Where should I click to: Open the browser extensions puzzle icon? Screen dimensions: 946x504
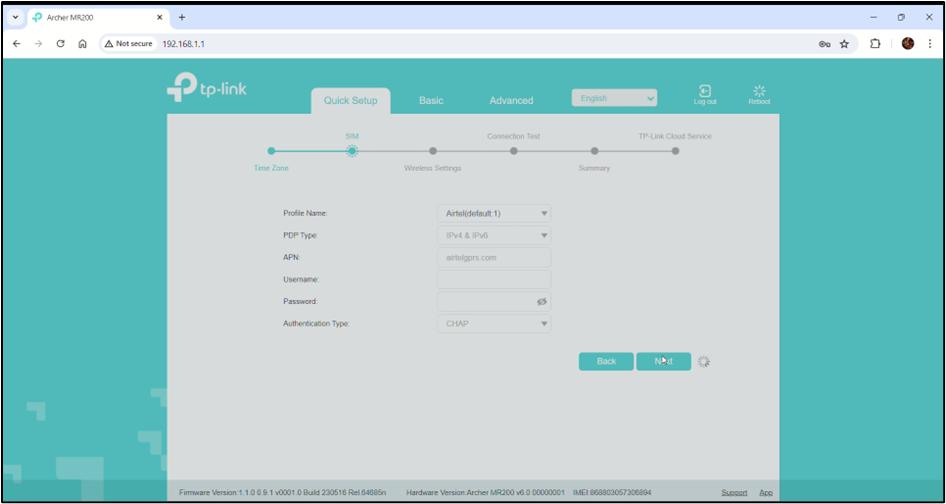point(875,44)
